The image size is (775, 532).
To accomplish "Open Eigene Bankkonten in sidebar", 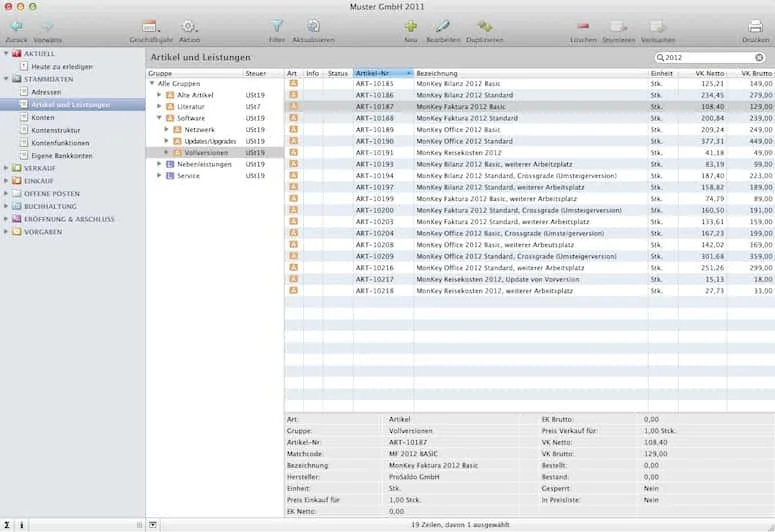I will tap(62, 156).
